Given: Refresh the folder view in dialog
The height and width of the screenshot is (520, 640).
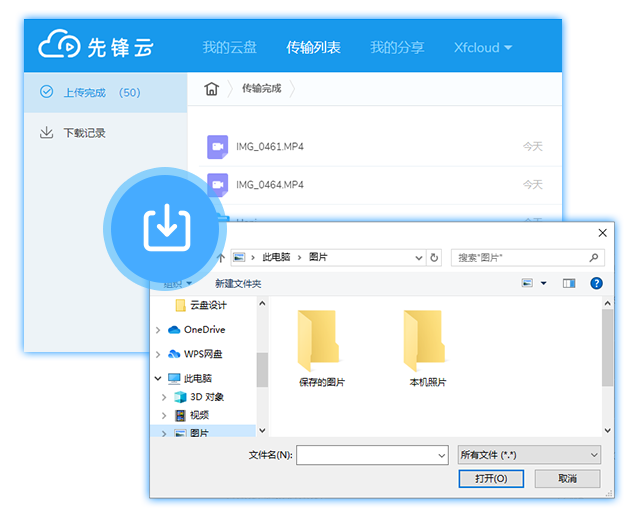Looking at the screenshot, I should [434, 258].
